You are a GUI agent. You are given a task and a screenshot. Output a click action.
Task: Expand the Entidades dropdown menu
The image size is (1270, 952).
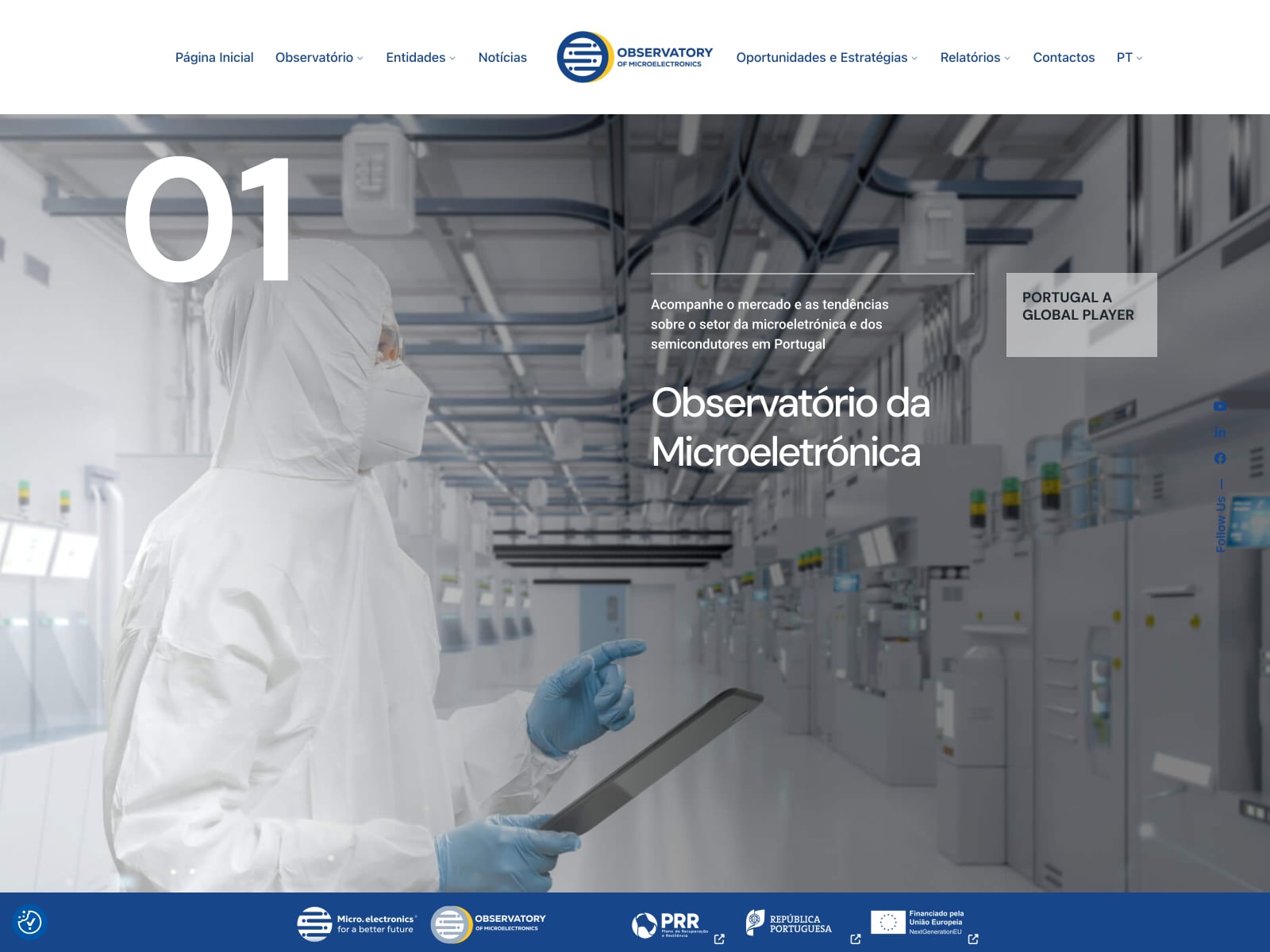tap(421, 57)
